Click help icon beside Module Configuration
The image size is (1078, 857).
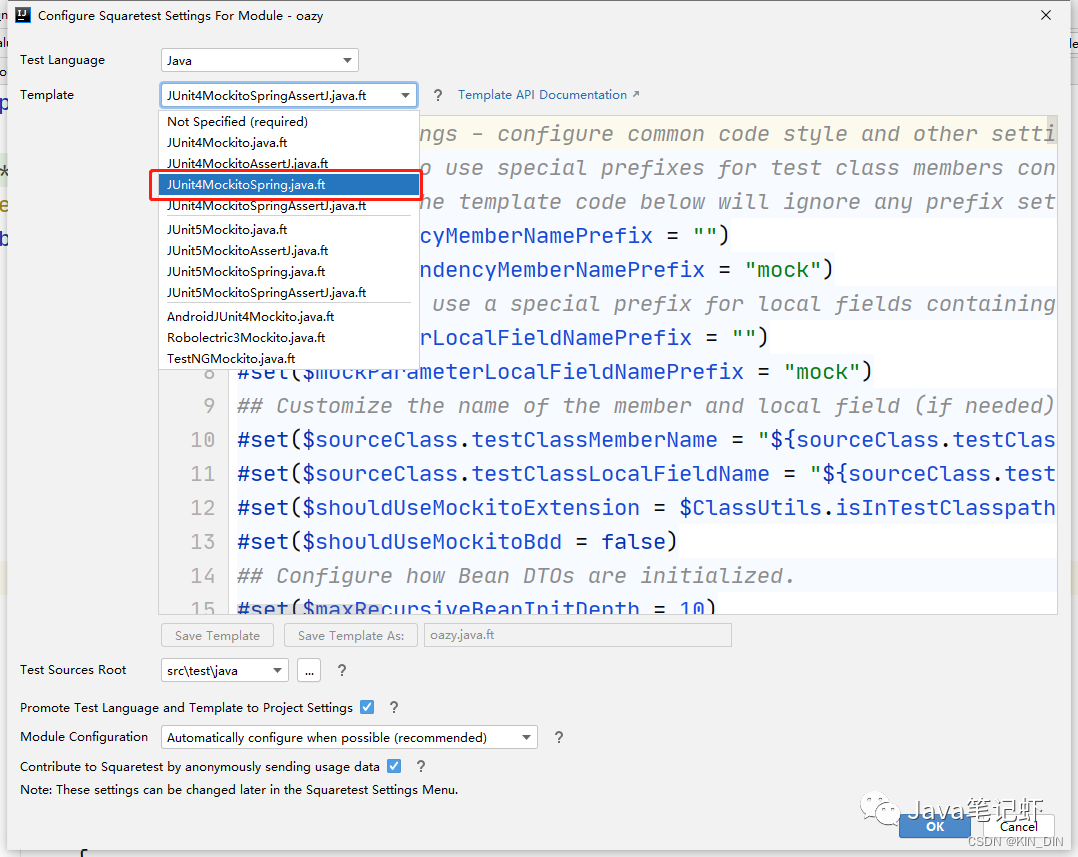pyautogui.click(x=559, y=737)
